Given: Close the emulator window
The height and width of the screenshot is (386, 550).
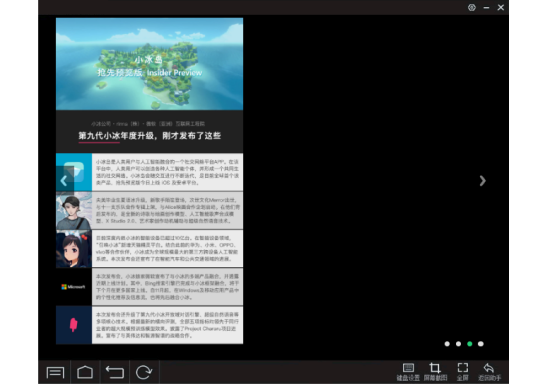Looking at the screenshot, I should [x=501, y=7].
